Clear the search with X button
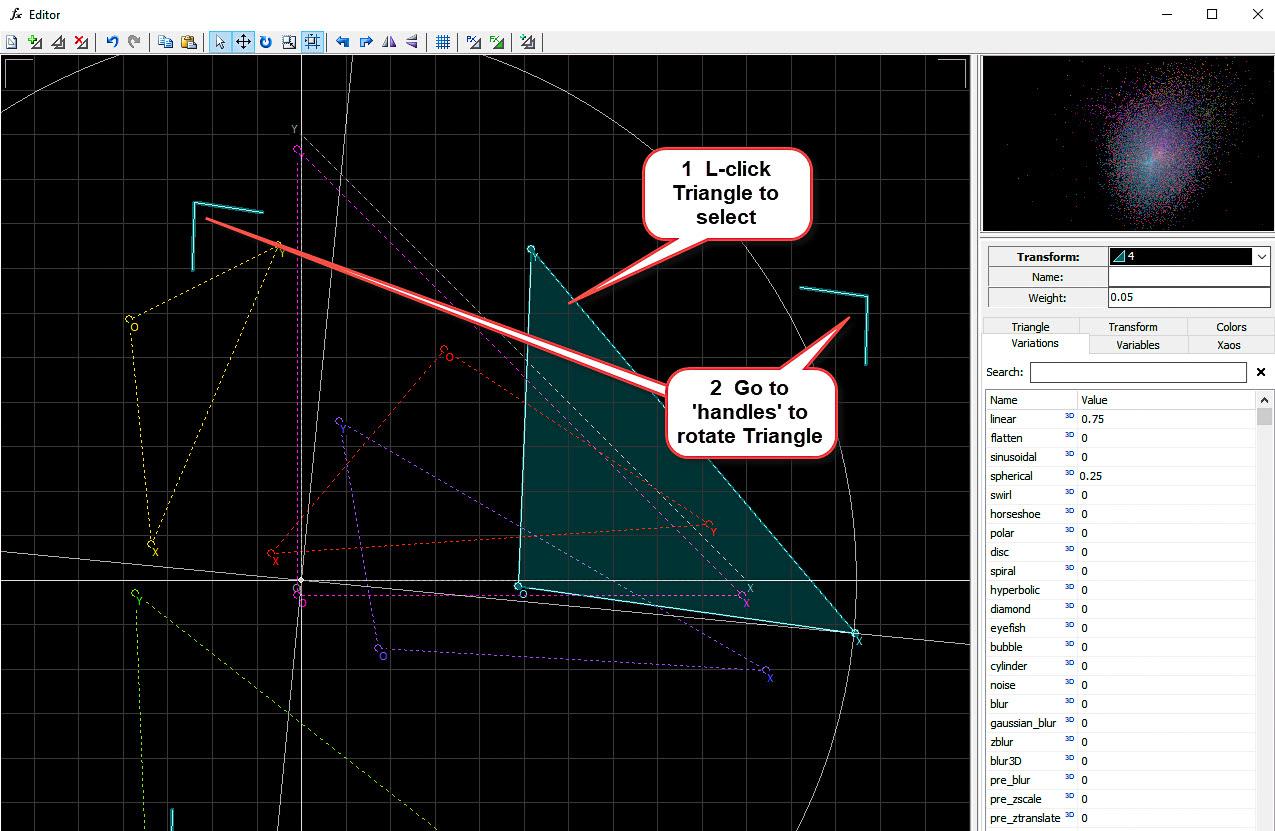 tap(1261, 372)
